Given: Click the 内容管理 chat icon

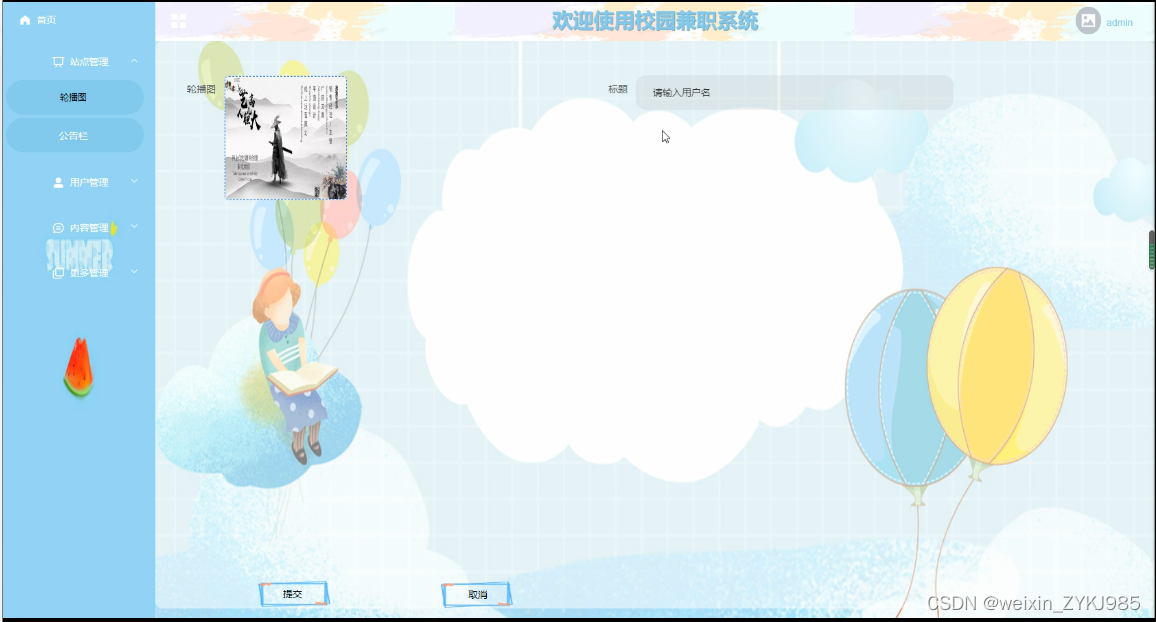Looking at the screenshot, I should [58, 228].
